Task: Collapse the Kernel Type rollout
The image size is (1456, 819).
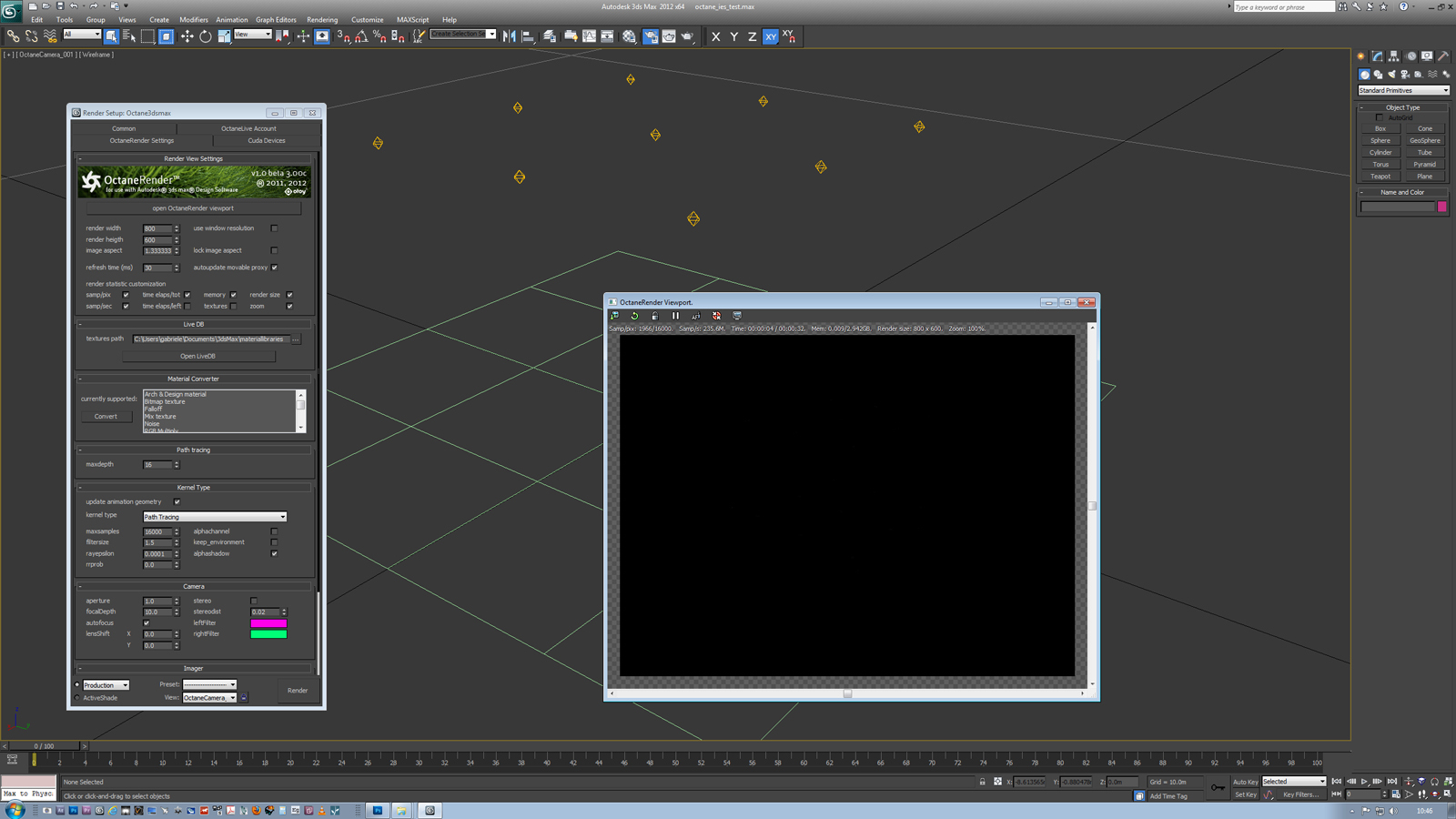Action: click(194, 488)
